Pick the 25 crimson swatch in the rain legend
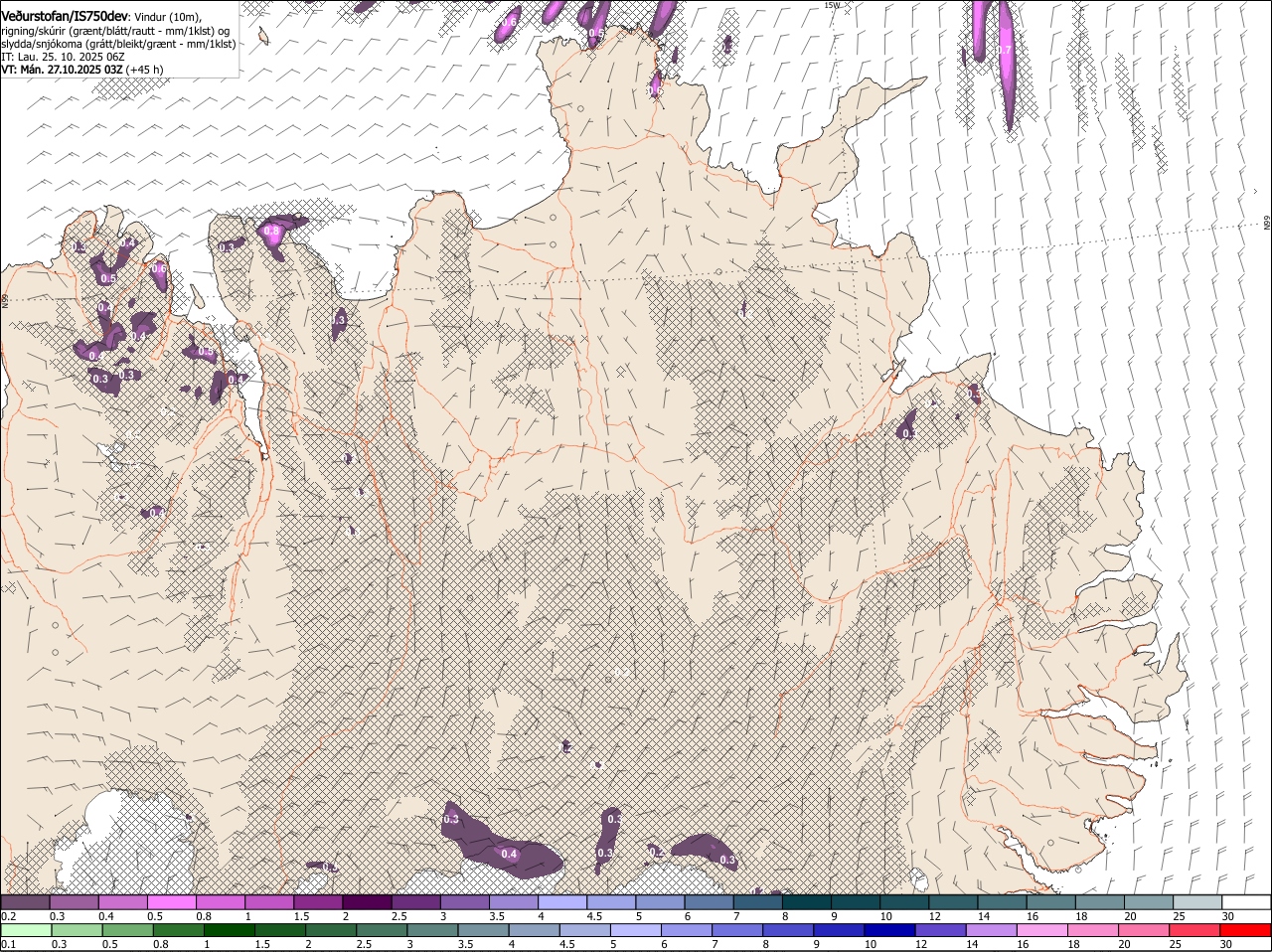The width and height of the screenshot is (1272, 952). 1194,931
